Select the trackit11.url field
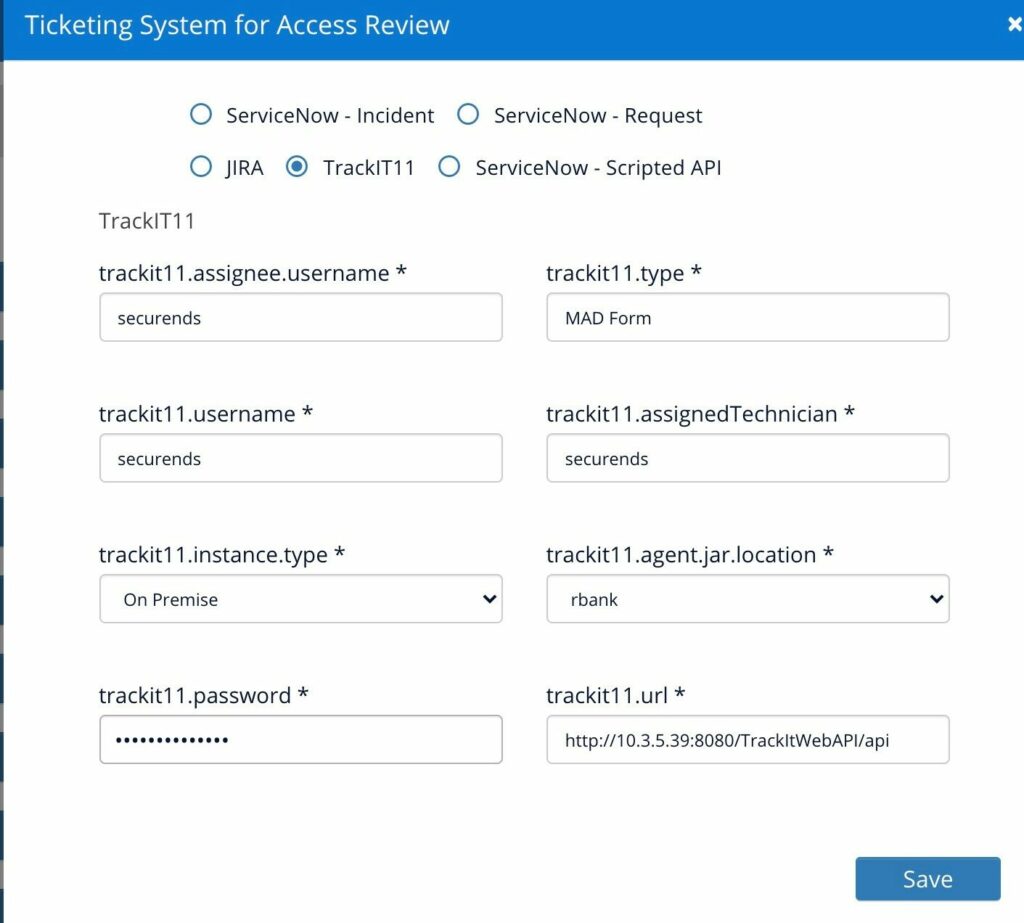This screenshot has width=1024, height=923. 747,739
